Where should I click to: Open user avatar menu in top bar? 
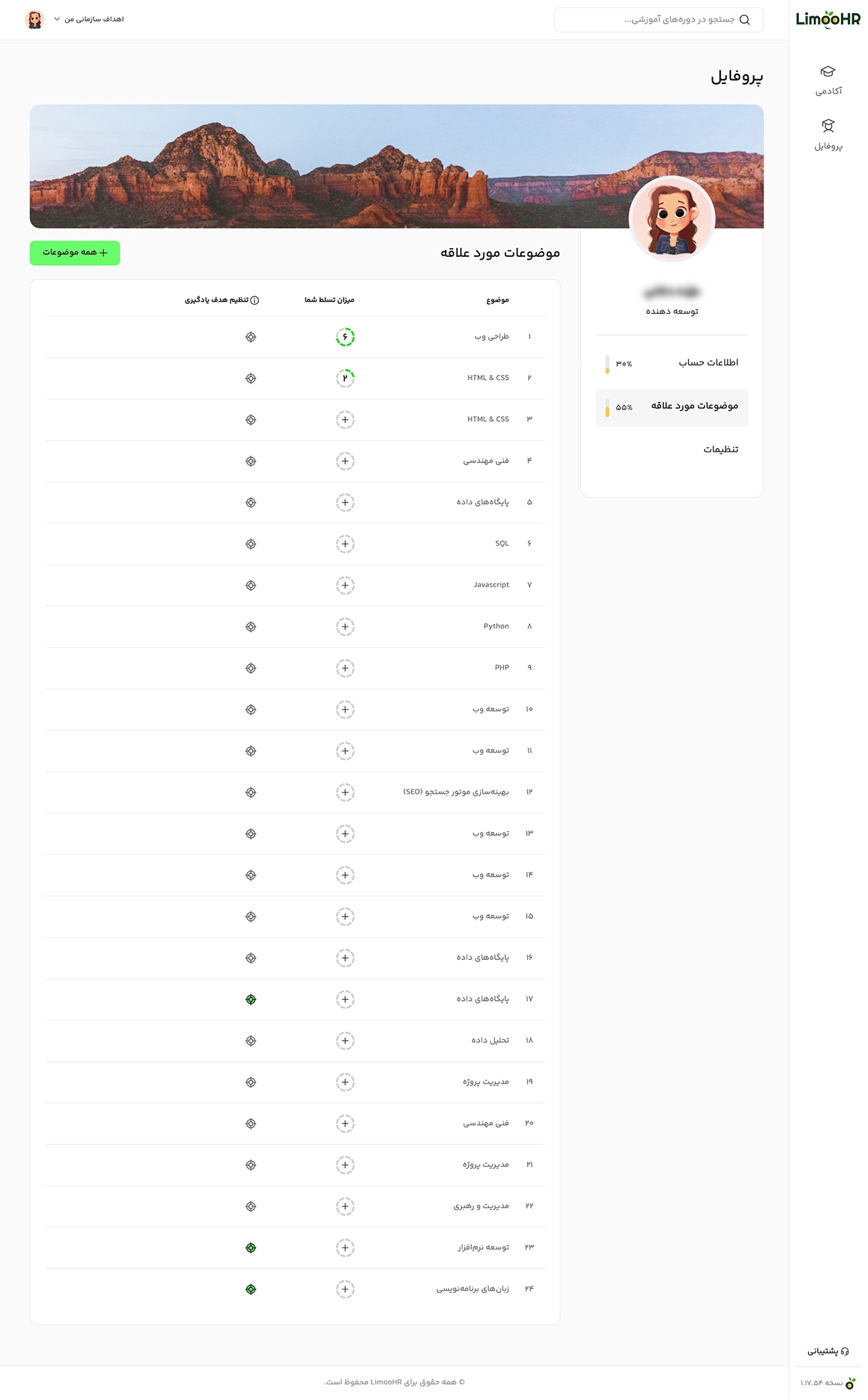point(35,20)
